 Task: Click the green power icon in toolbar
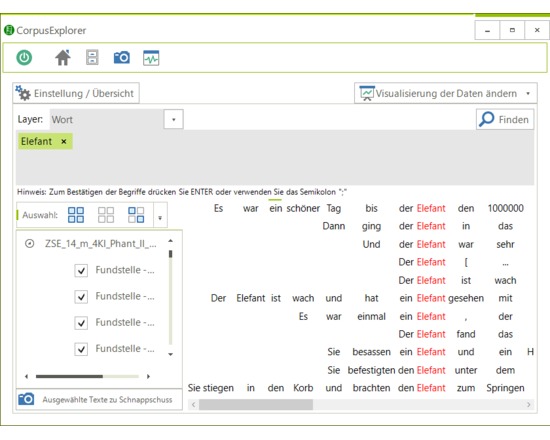24,58
